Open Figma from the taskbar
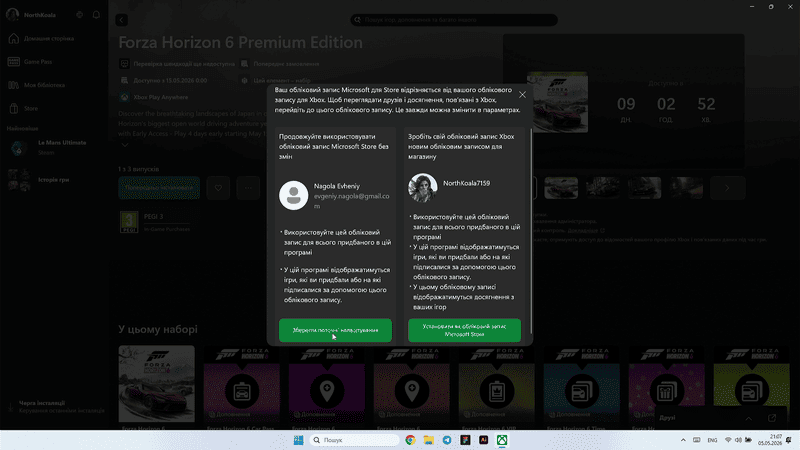Image resolution: width=800 pixels, height=450 pixels. 465,440
